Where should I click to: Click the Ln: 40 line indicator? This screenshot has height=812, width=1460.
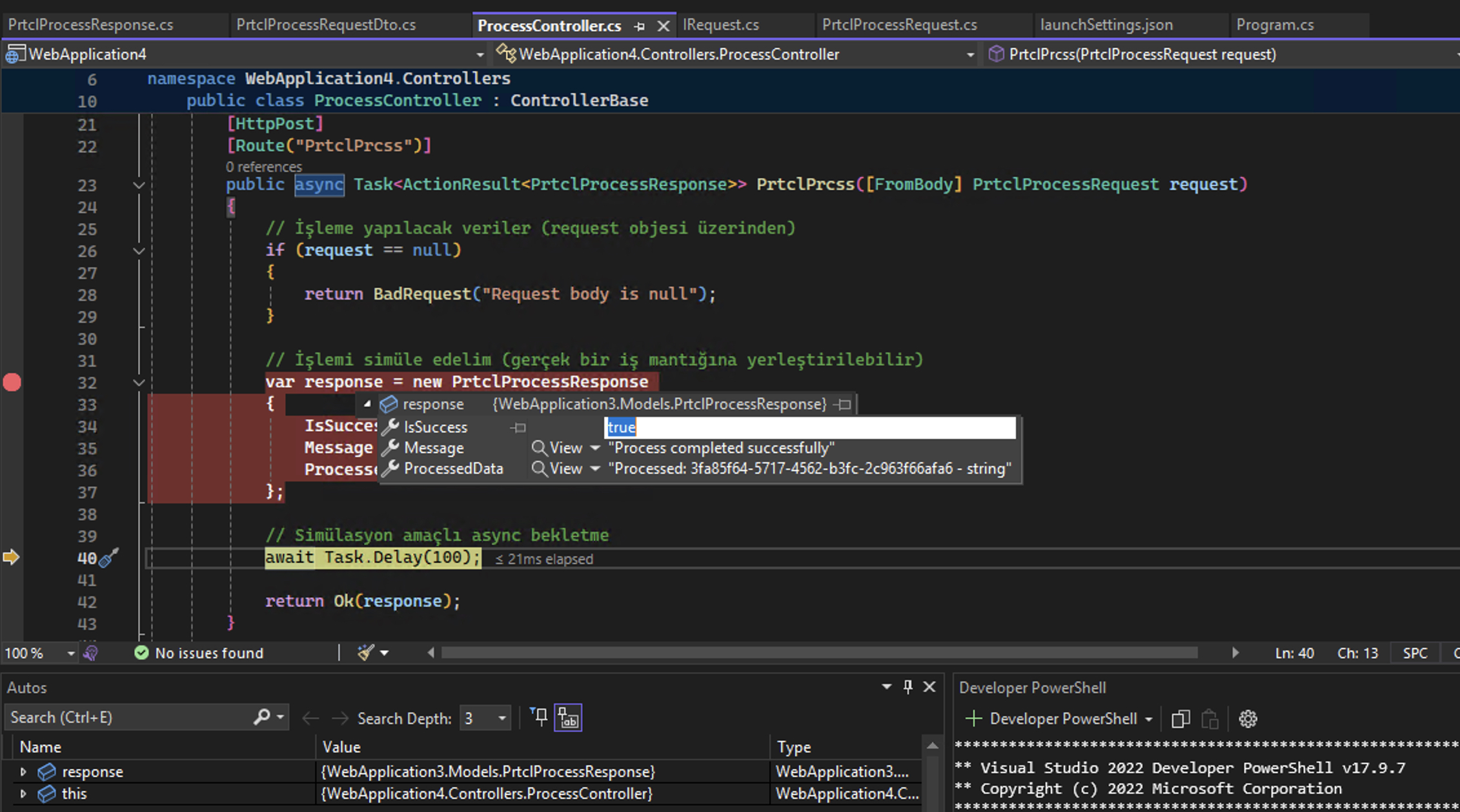pyautogui.click(x=1294, y=653)
